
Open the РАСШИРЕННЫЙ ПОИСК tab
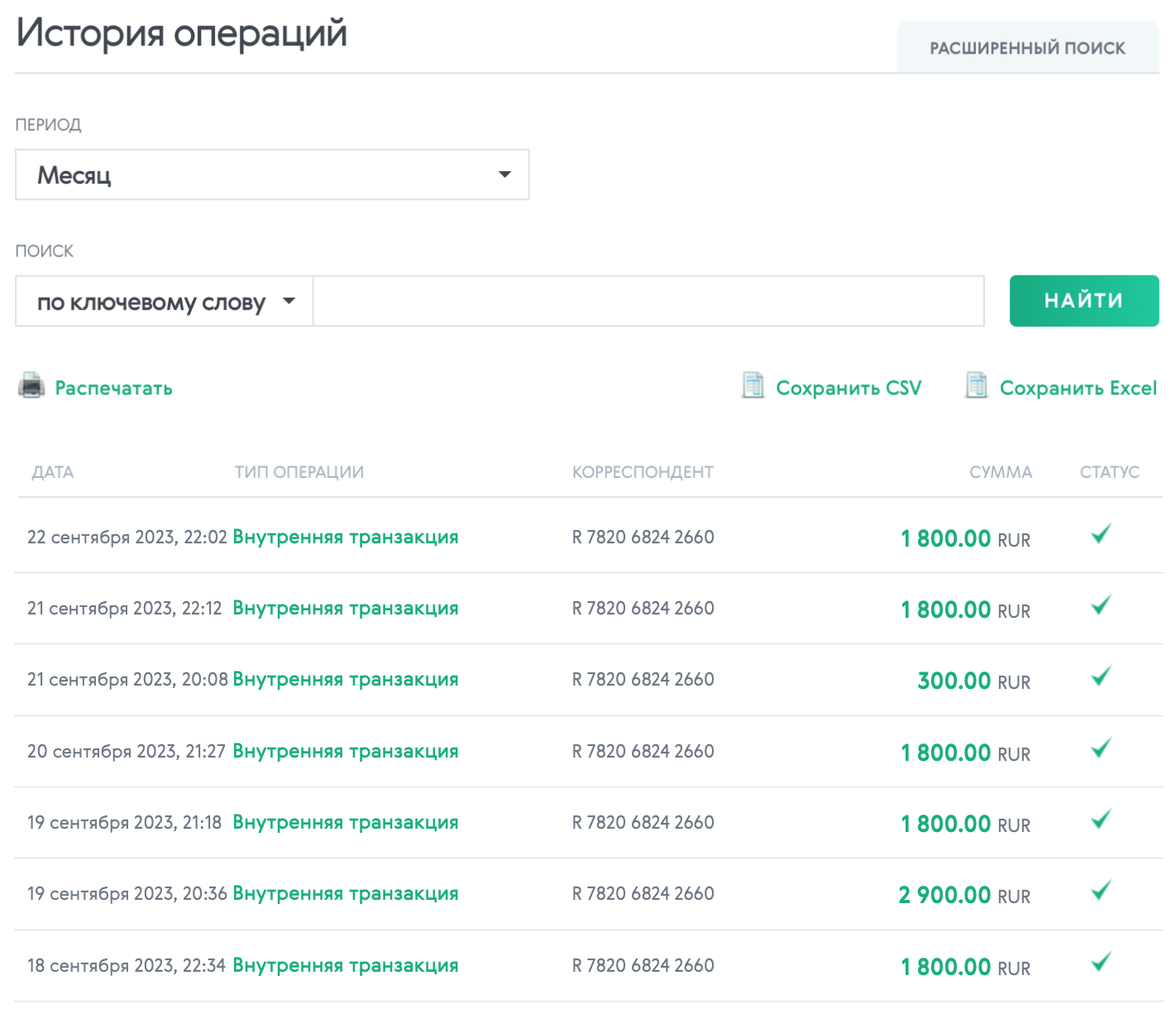point(1028,48)
